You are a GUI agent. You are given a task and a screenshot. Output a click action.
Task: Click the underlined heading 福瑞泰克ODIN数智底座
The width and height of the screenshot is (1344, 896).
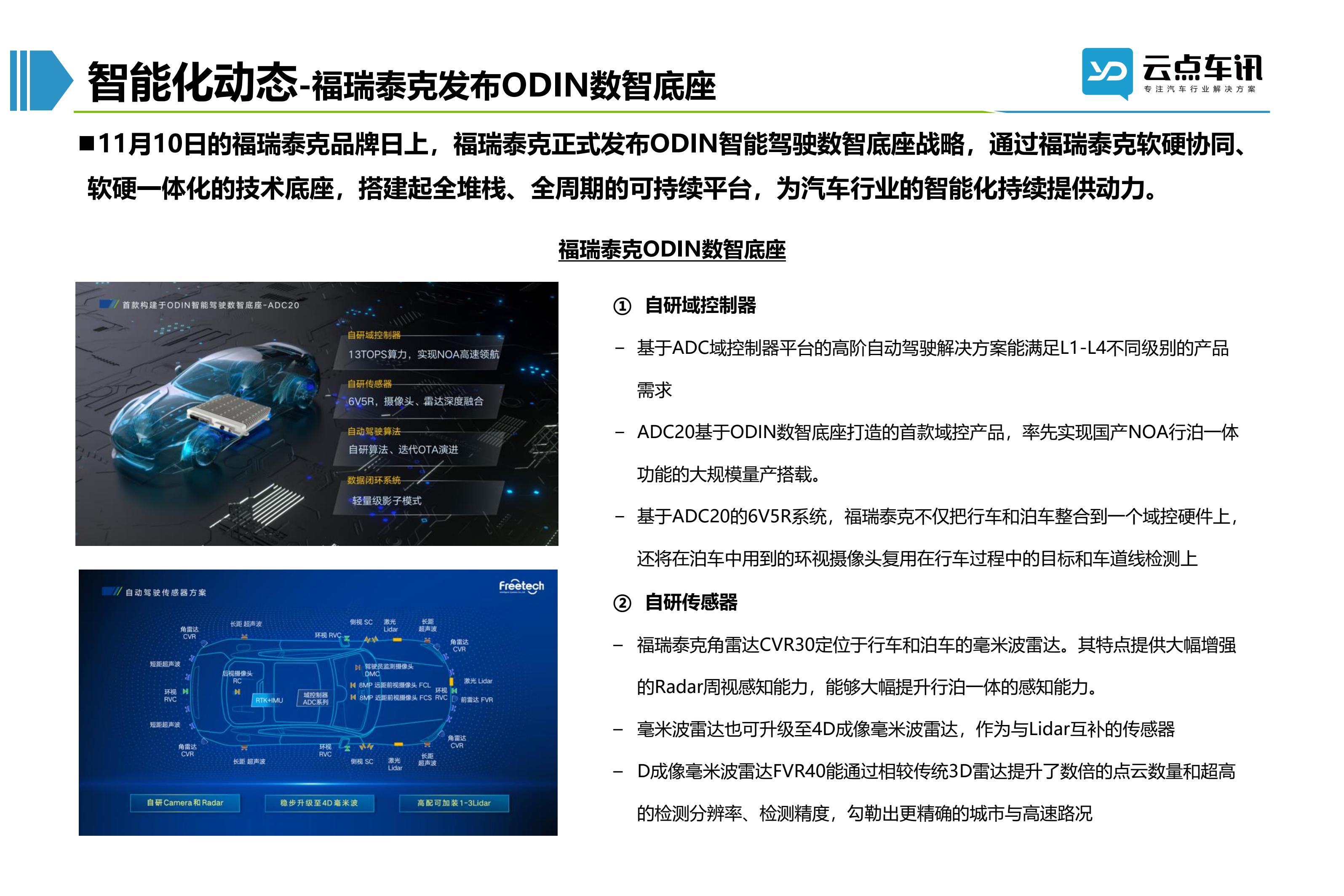coord(672,250)
